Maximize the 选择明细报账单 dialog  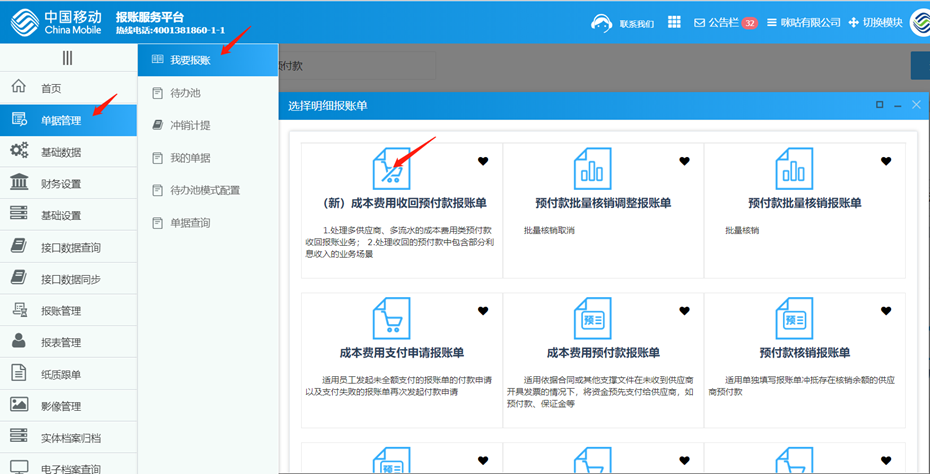pos(880,104)
